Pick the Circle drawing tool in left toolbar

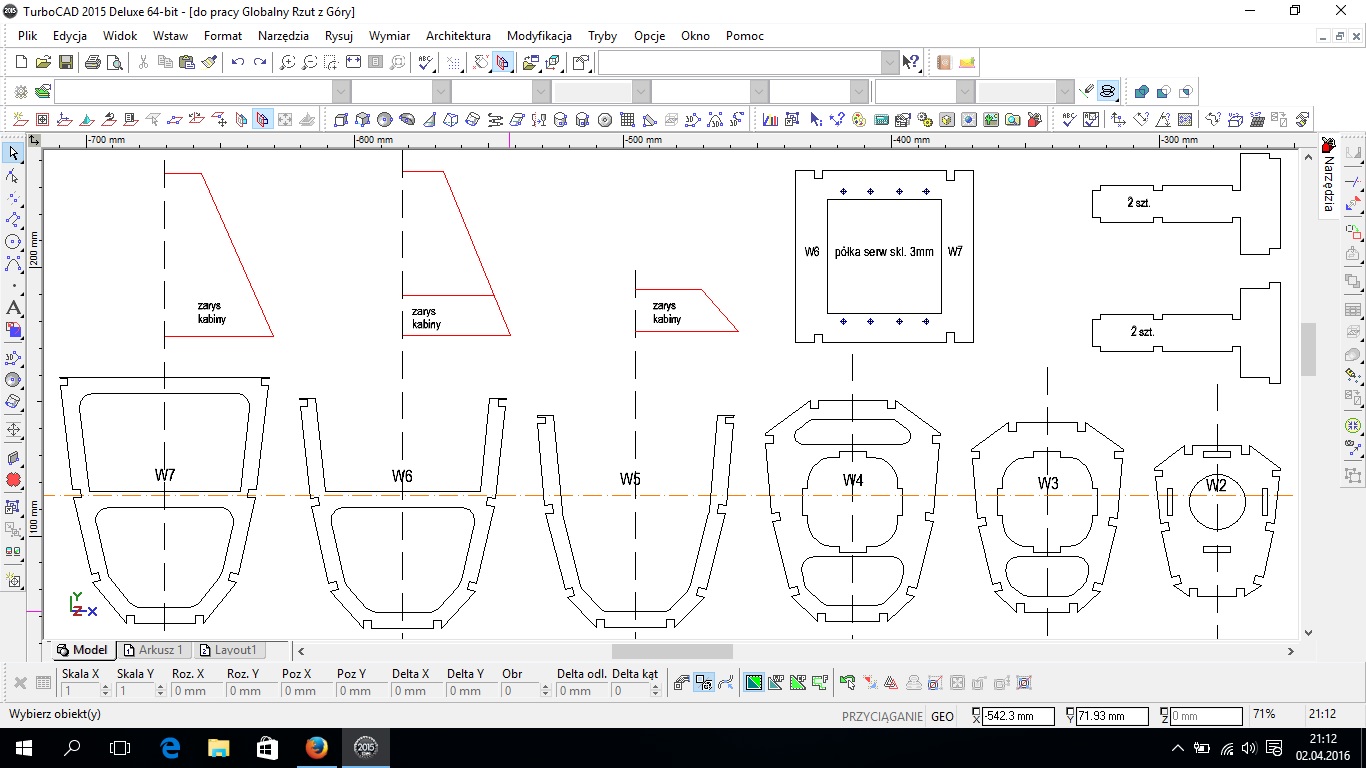[x=13, y=242]
